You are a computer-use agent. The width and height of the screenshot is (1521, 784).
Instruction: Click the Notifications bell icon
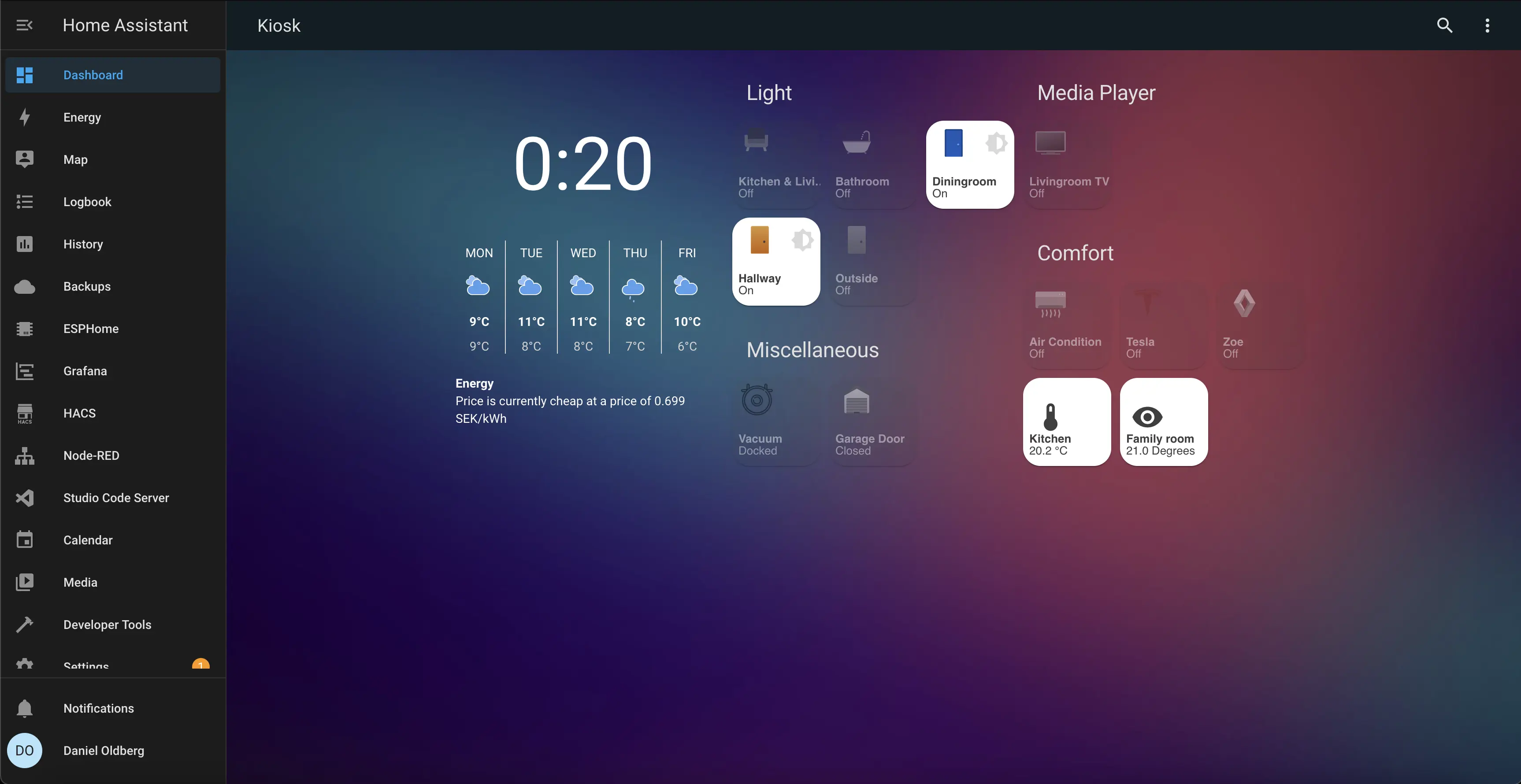25,708
